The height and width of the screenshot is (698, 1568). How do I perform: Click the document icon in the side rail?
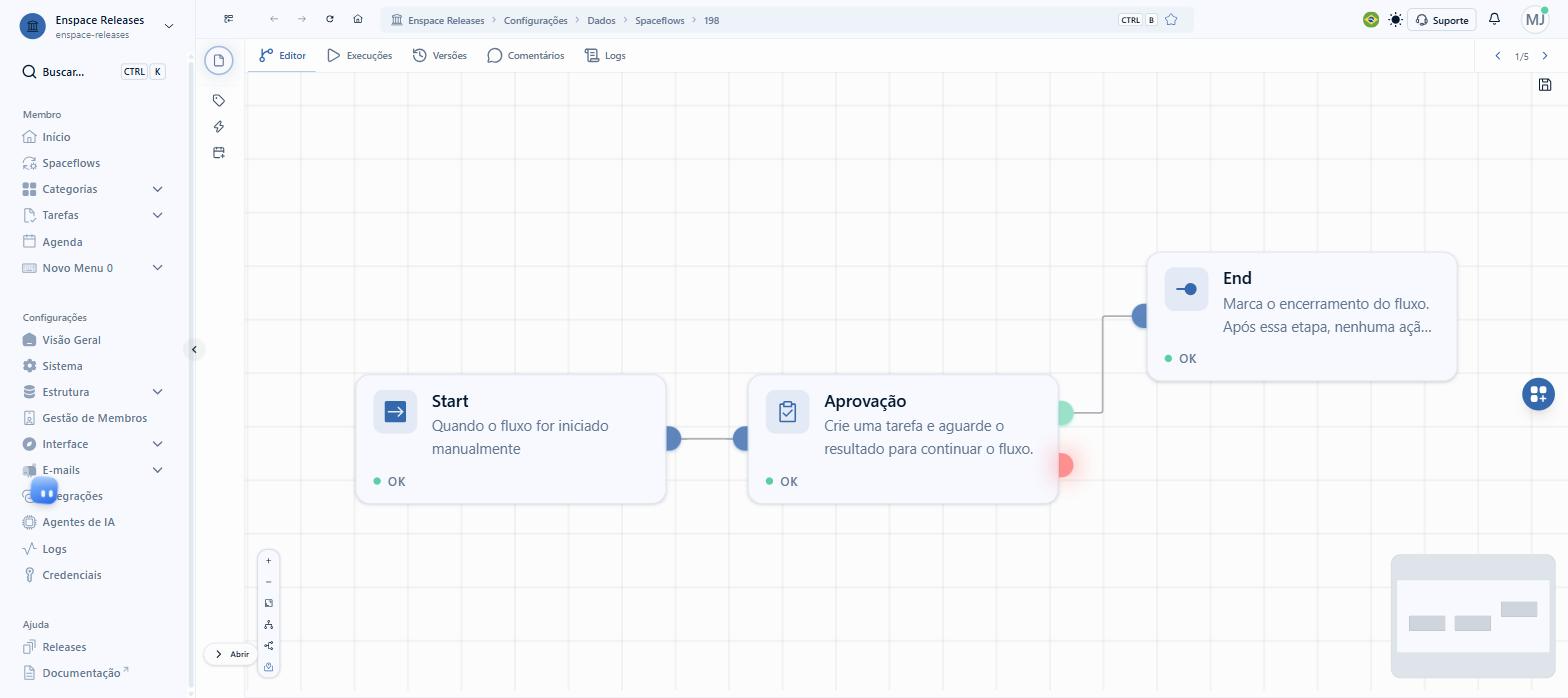[x=219, y=60]
